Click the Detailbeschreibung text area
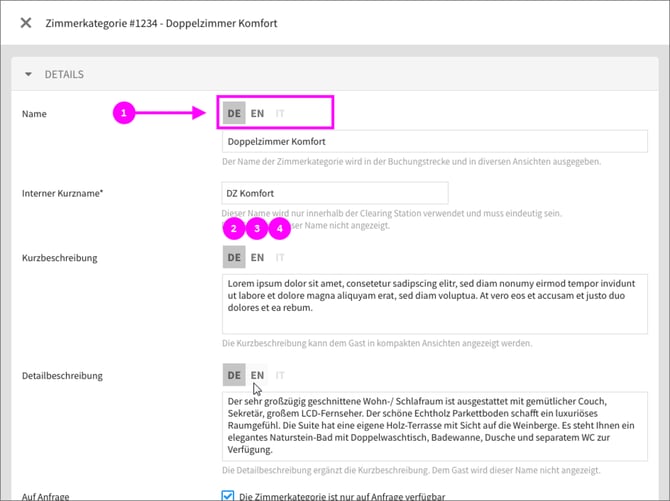This screenshot has width=670, height=501. (434, 425)
